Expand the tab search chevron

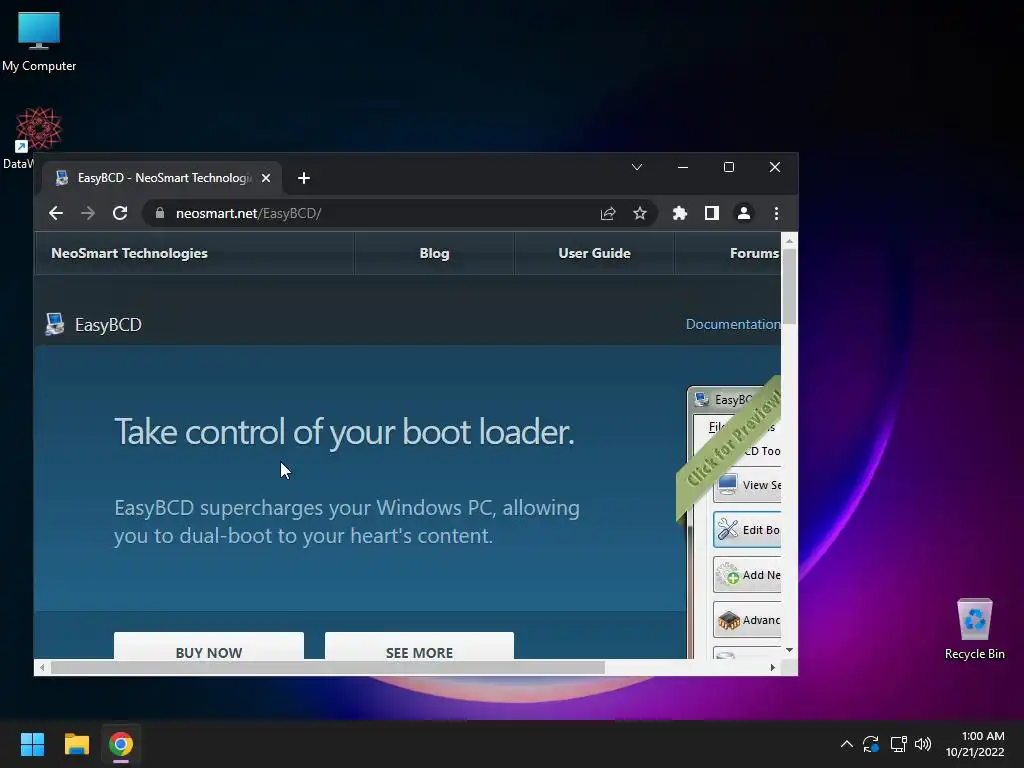(x=637, y=167)
